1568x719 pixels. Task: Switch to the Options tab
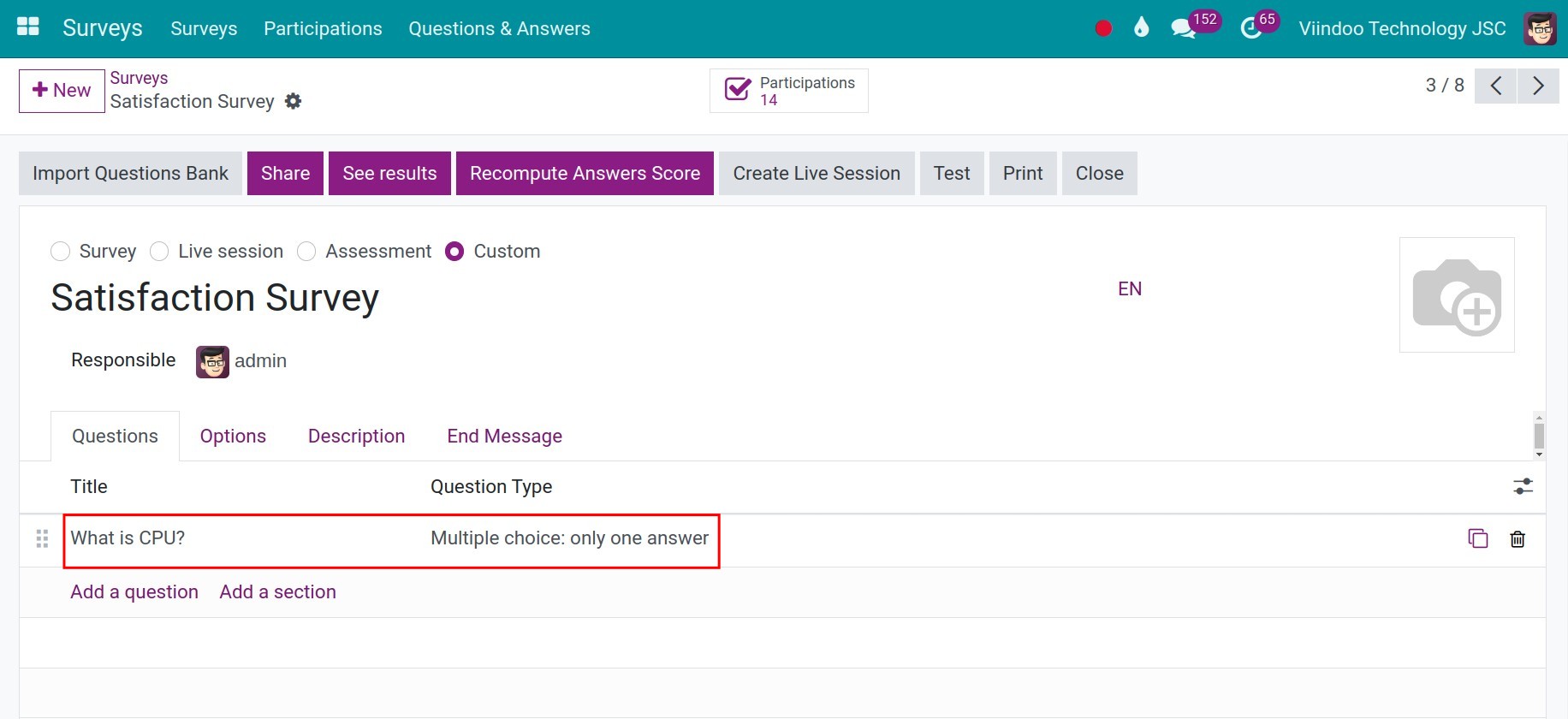[x=233, y=437]
